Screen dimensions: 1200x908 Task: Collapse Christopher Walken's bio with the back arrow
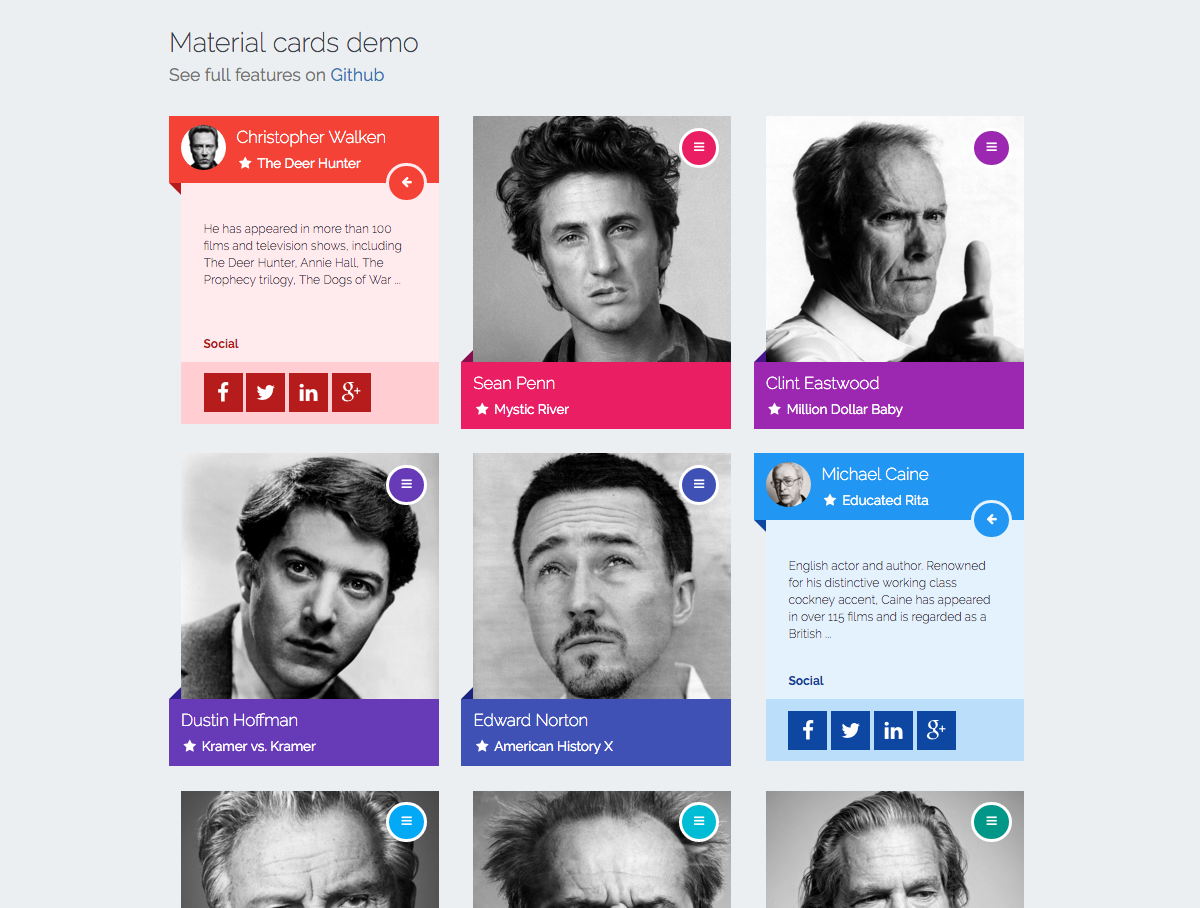(406, 182)
